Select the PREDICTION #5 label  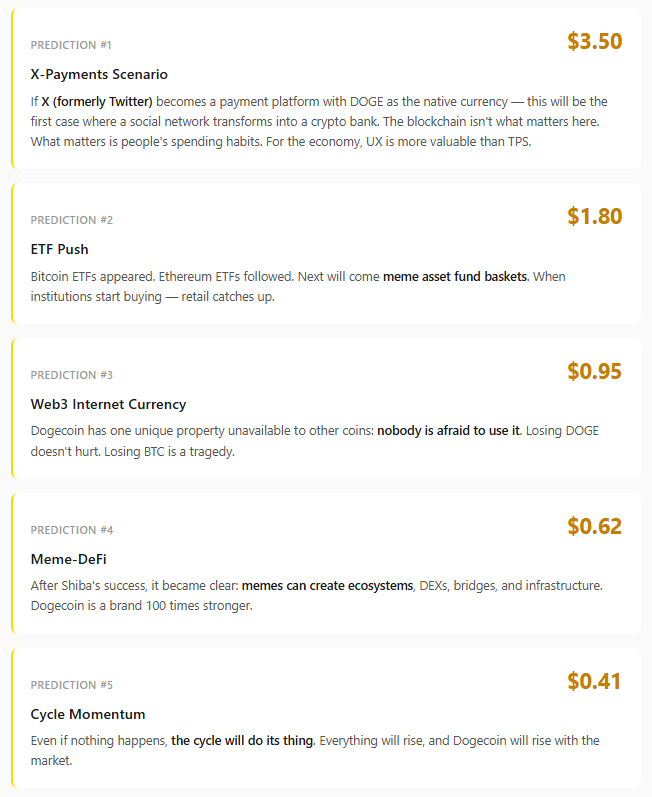click(x=71, y=685)
